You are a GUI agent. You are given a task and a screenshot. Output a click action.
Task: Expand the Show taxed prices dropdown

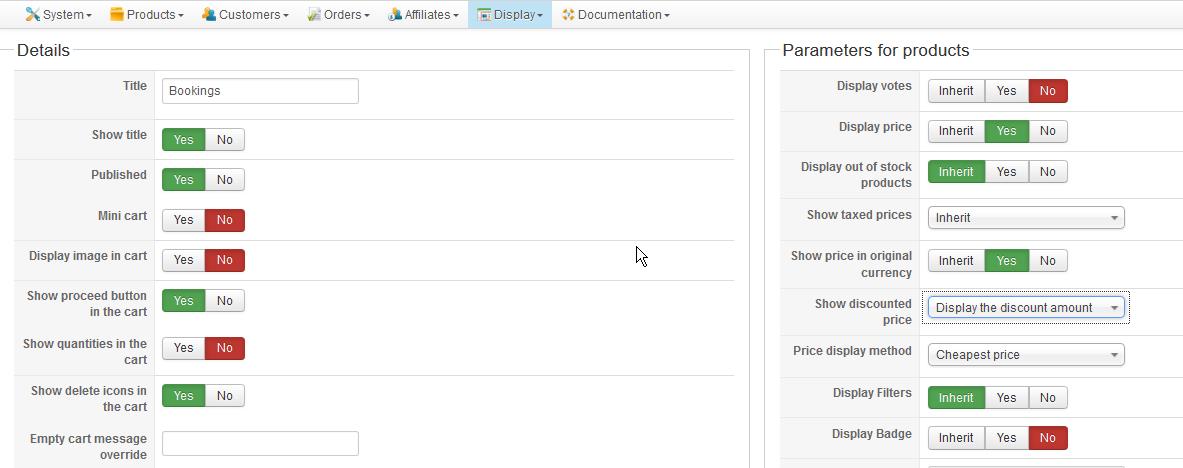coord(1026,218)
